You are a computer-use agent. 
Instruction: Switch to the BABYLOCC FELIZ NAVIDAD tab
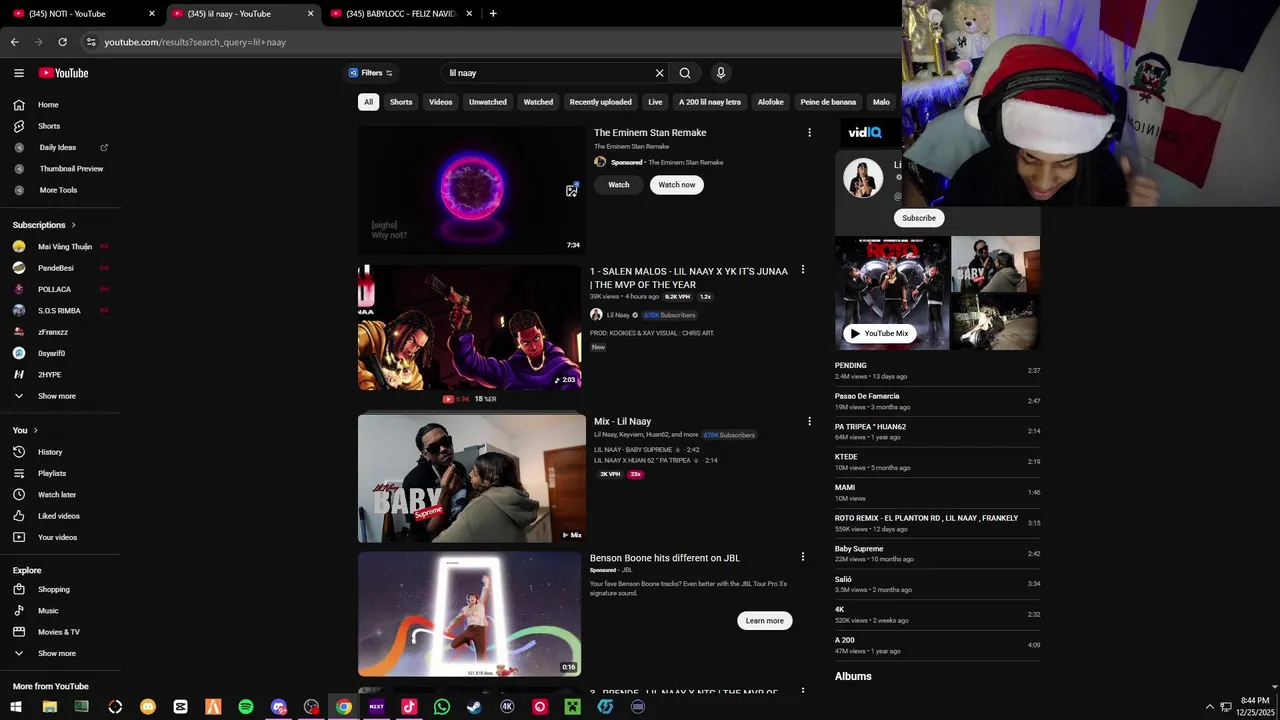pos(400,14)
